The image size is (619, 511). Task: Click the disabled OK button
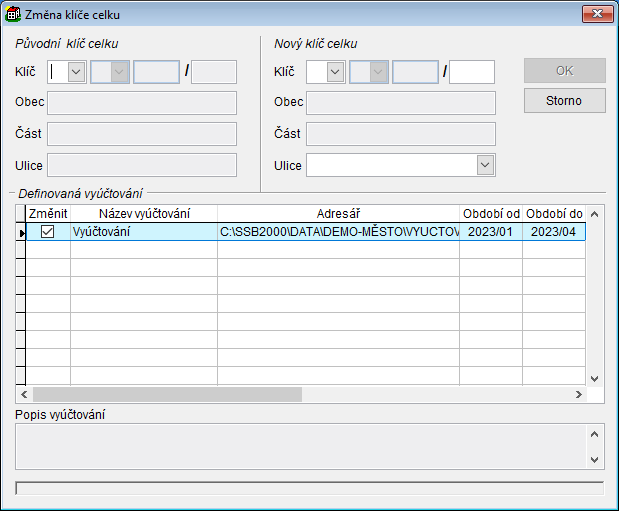(564, 71)
